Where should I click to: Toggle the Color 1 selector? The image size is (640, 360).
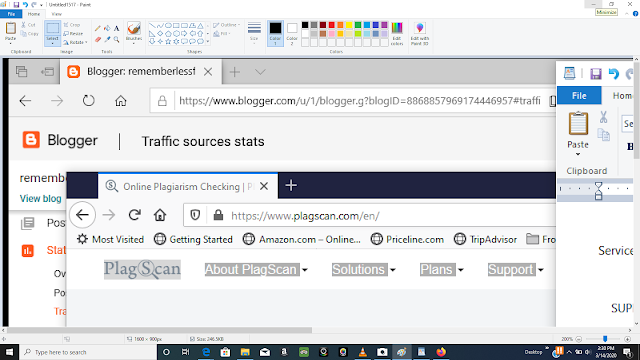275,33
